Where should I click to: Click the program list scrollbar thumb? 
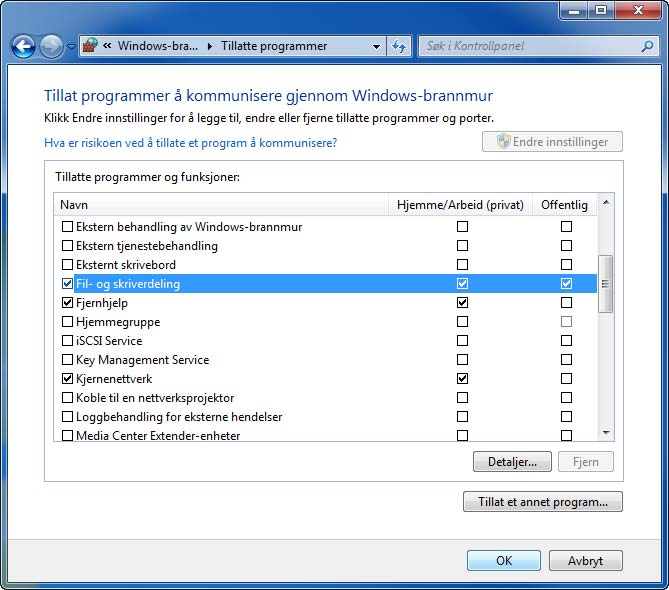coord(605,284)
